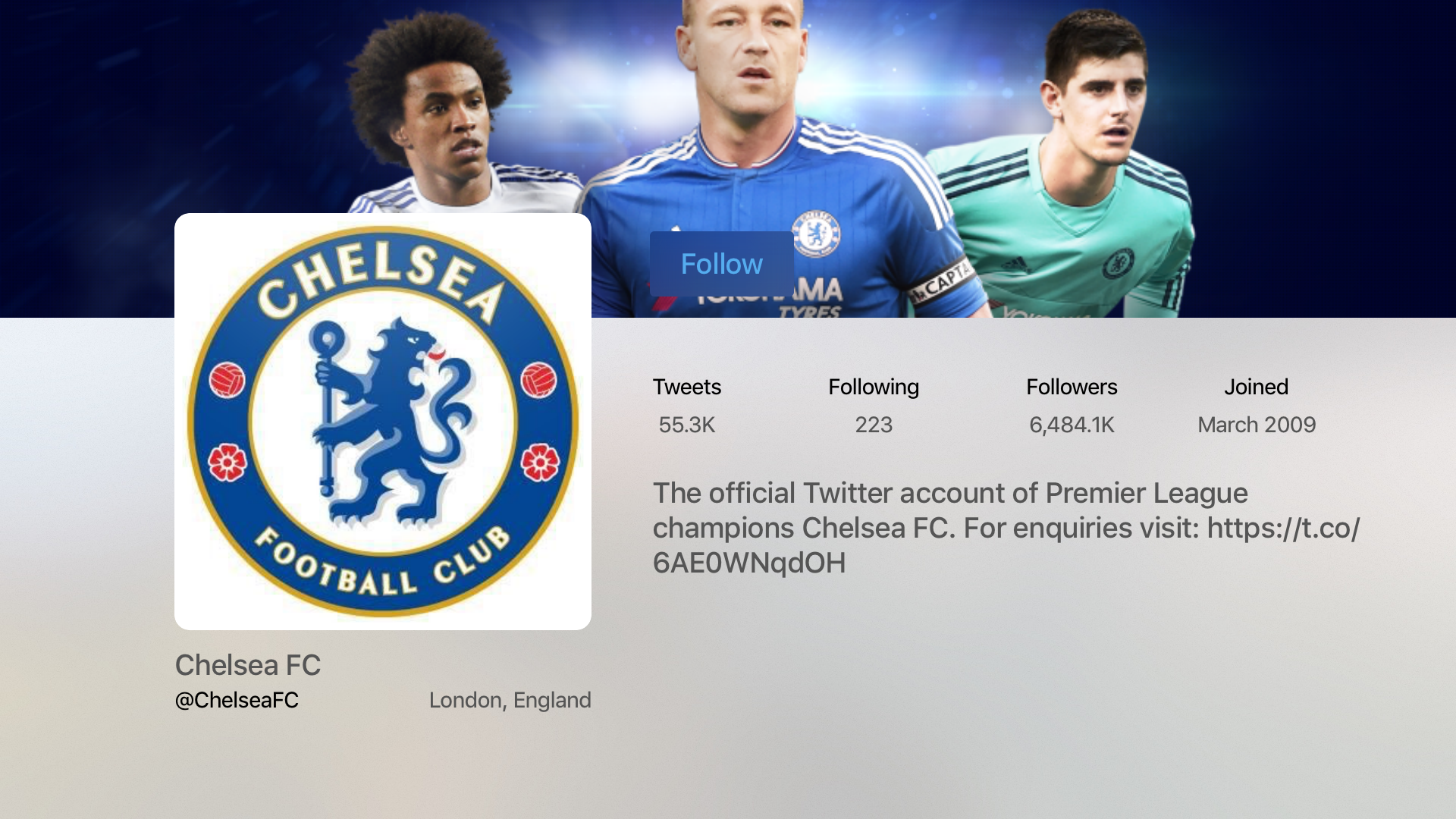Select the Tweets count label
The height and width of the screenshot is (819, 1456).
click(x=687, y=387)
